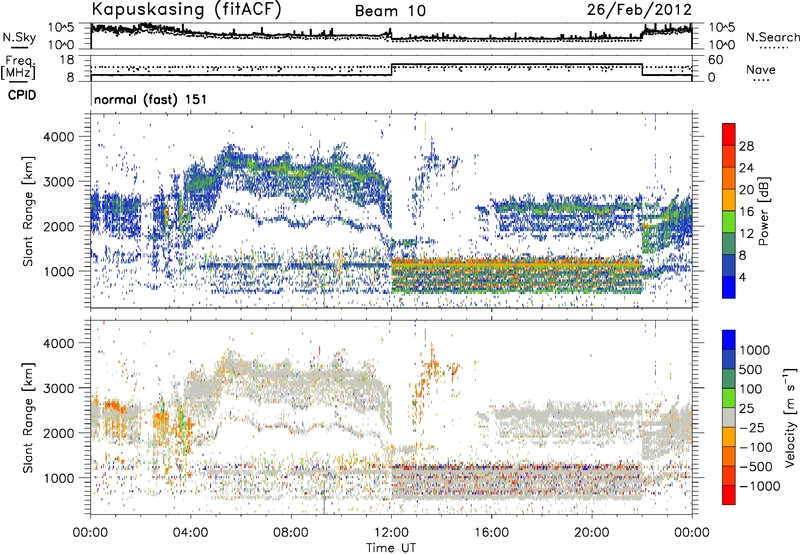Viewport: 800px width, 554px height.
Task: Click the '1000' value on Velocity scale
Action: [755, 350]
